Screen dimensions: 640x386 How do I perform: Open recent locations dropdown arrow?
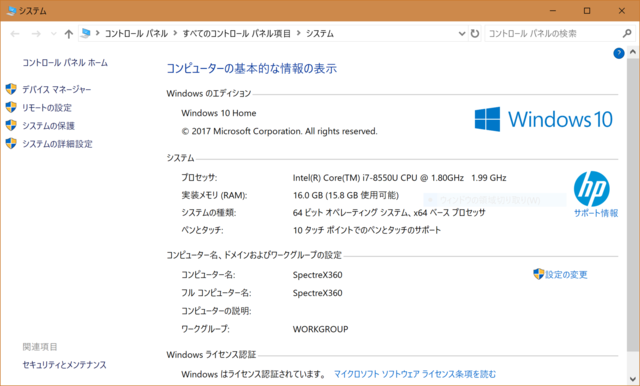coord(53,34)
